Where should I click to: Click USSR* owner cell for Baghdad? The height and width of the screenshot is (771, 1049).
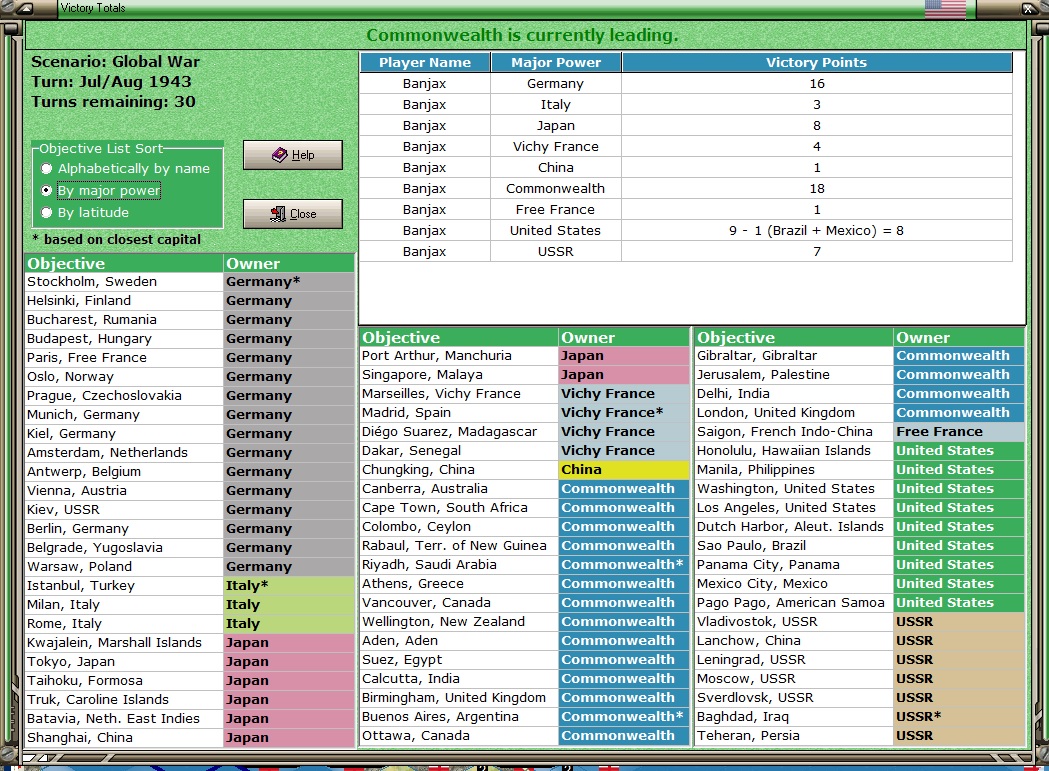click(x=959, y=717)
